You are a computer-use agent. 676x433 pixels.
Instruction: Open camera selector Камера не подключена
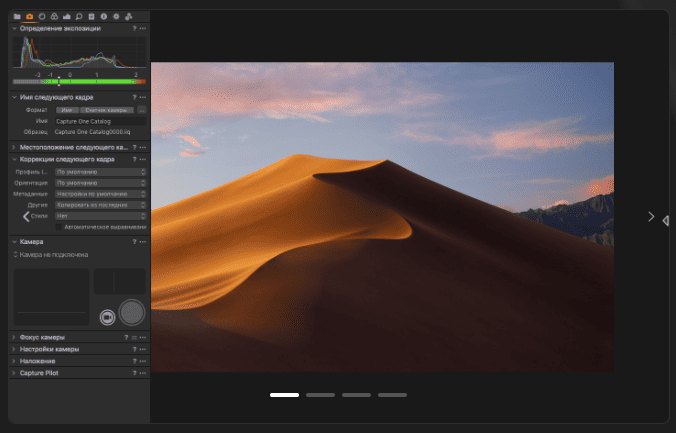click(x=50, y=255)
